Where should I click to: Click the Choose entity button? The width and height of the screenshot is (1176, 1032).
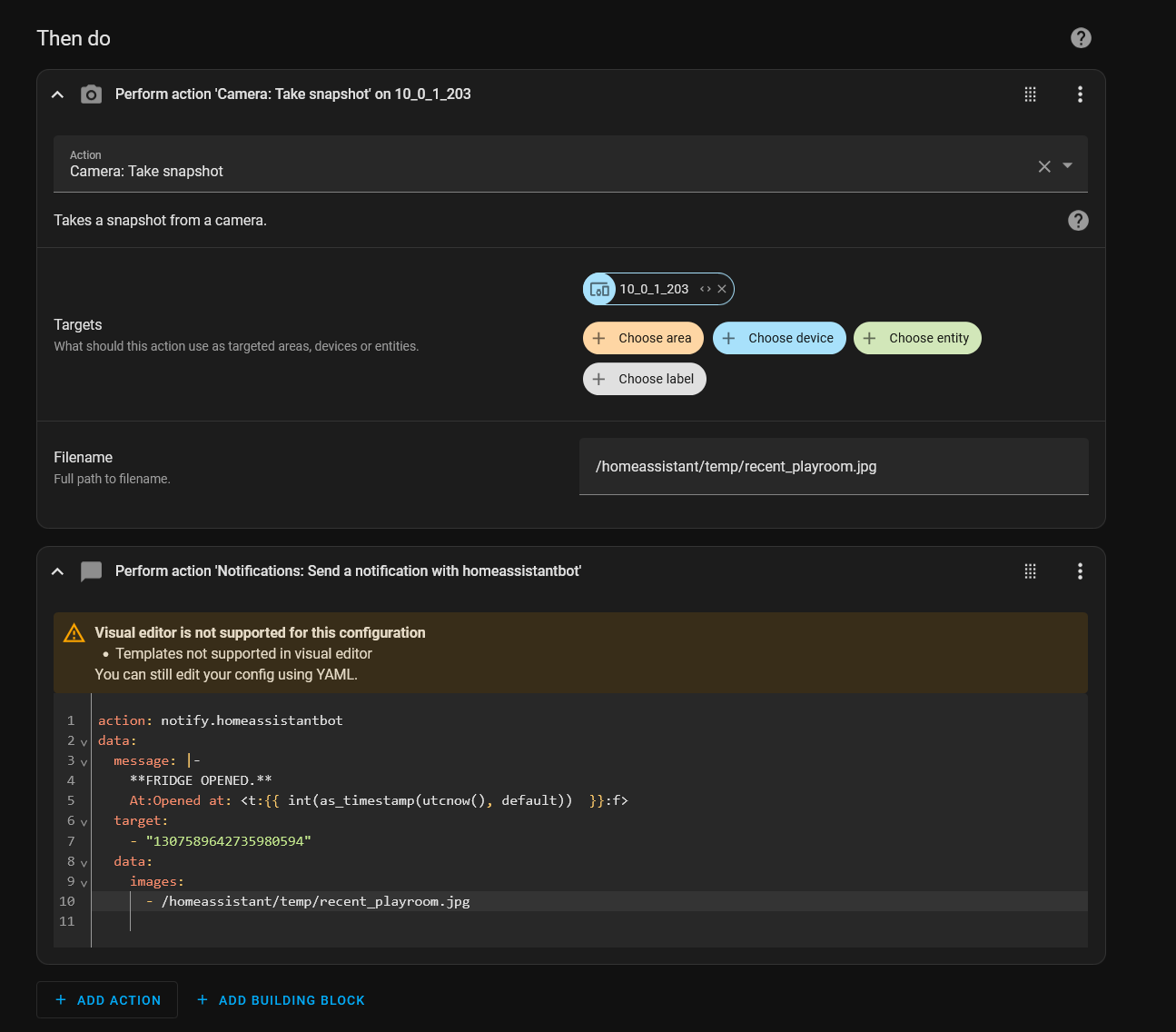917,338
